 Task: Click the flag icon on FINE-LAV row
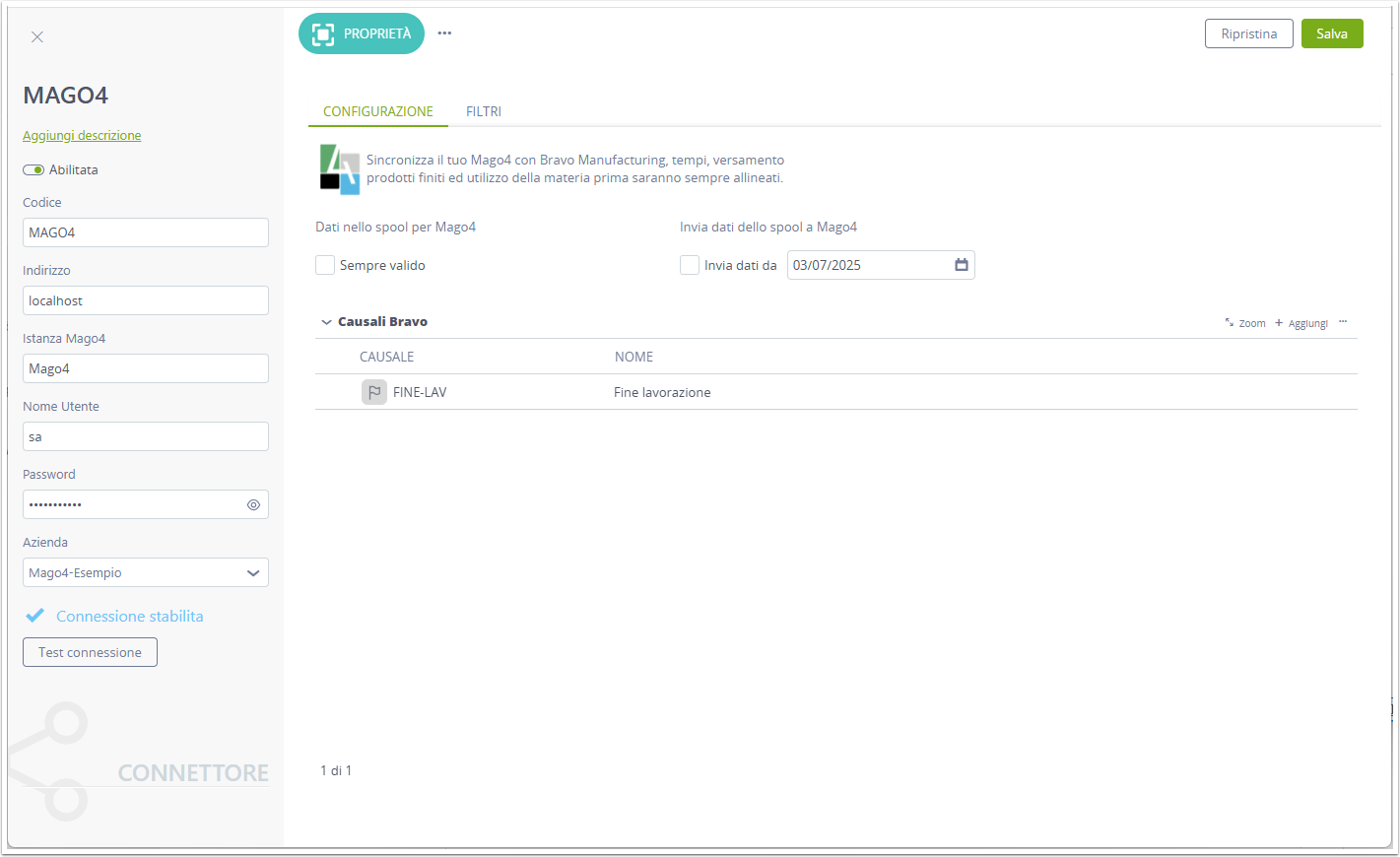pos(374,392)
